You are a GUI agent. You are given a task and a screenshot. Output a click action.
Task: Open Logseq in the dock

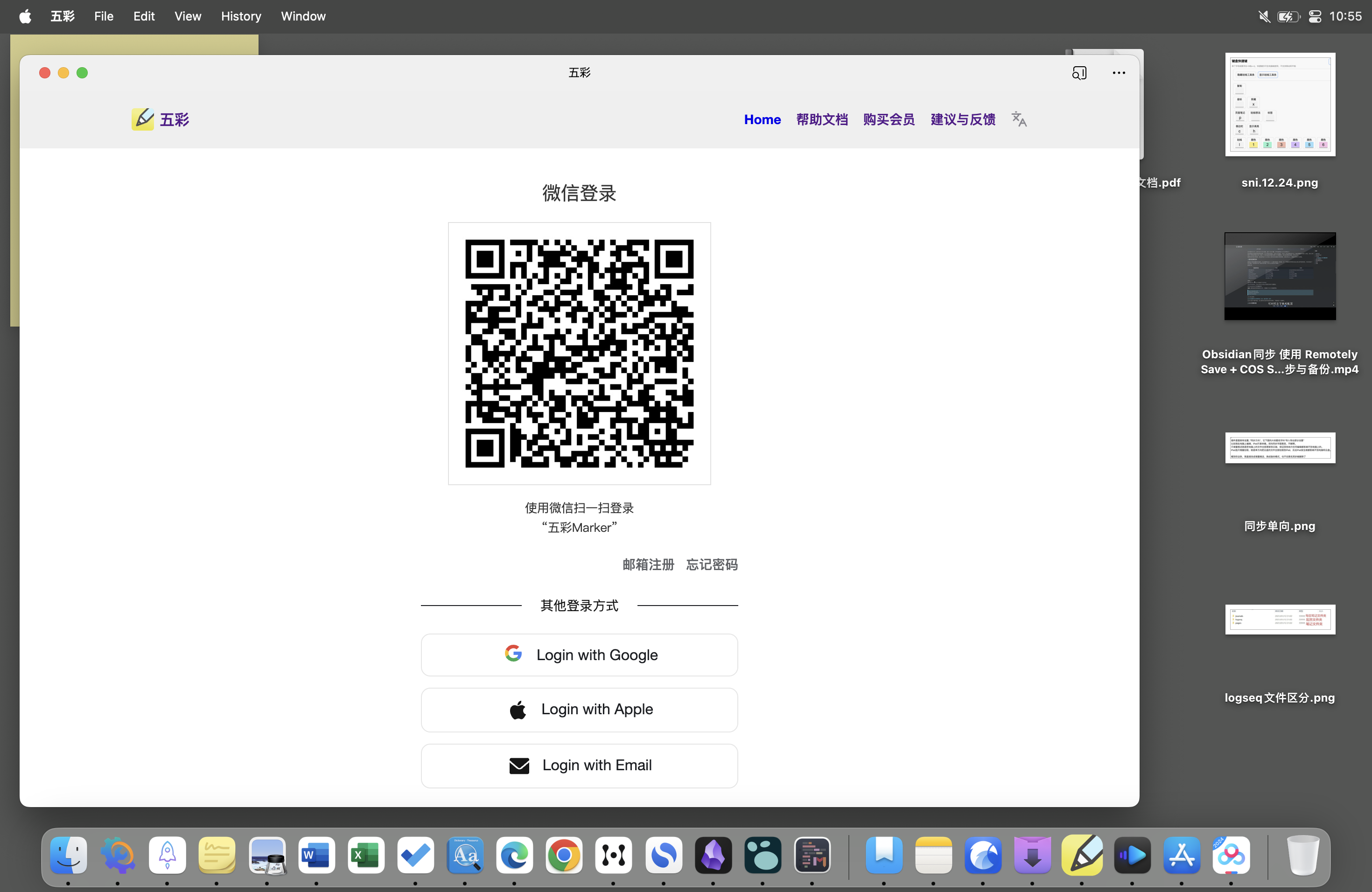tap(763, 855)
